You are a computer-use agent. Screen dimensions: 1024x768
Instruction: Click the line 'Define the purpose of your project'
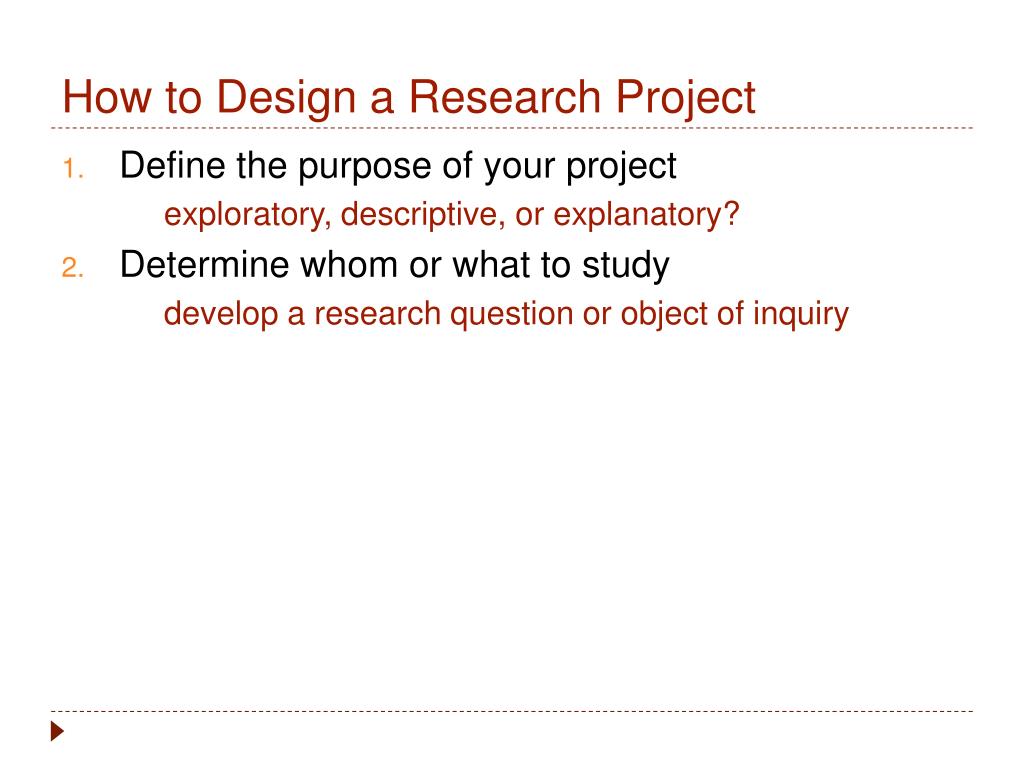(398, 167)
